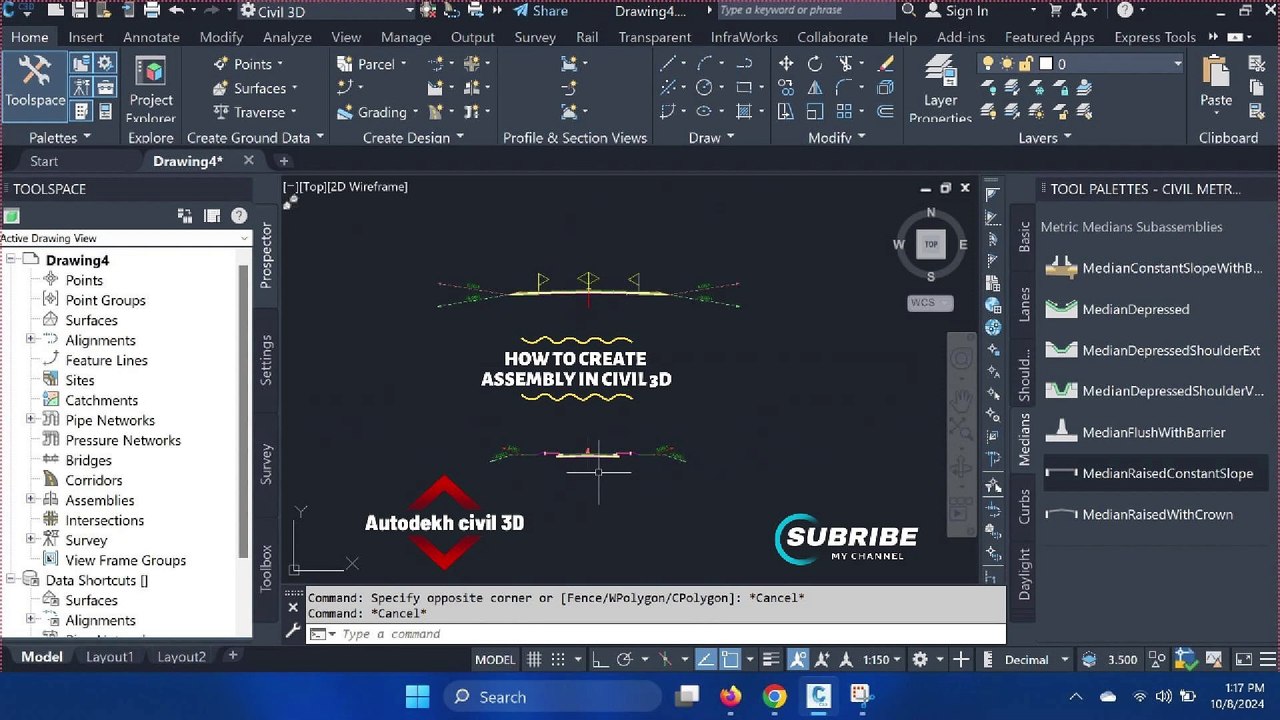This screenshot has width=1280, height=720.
Task: Toggle the layer light bulb on/off icon
Action: pos(988,63)
